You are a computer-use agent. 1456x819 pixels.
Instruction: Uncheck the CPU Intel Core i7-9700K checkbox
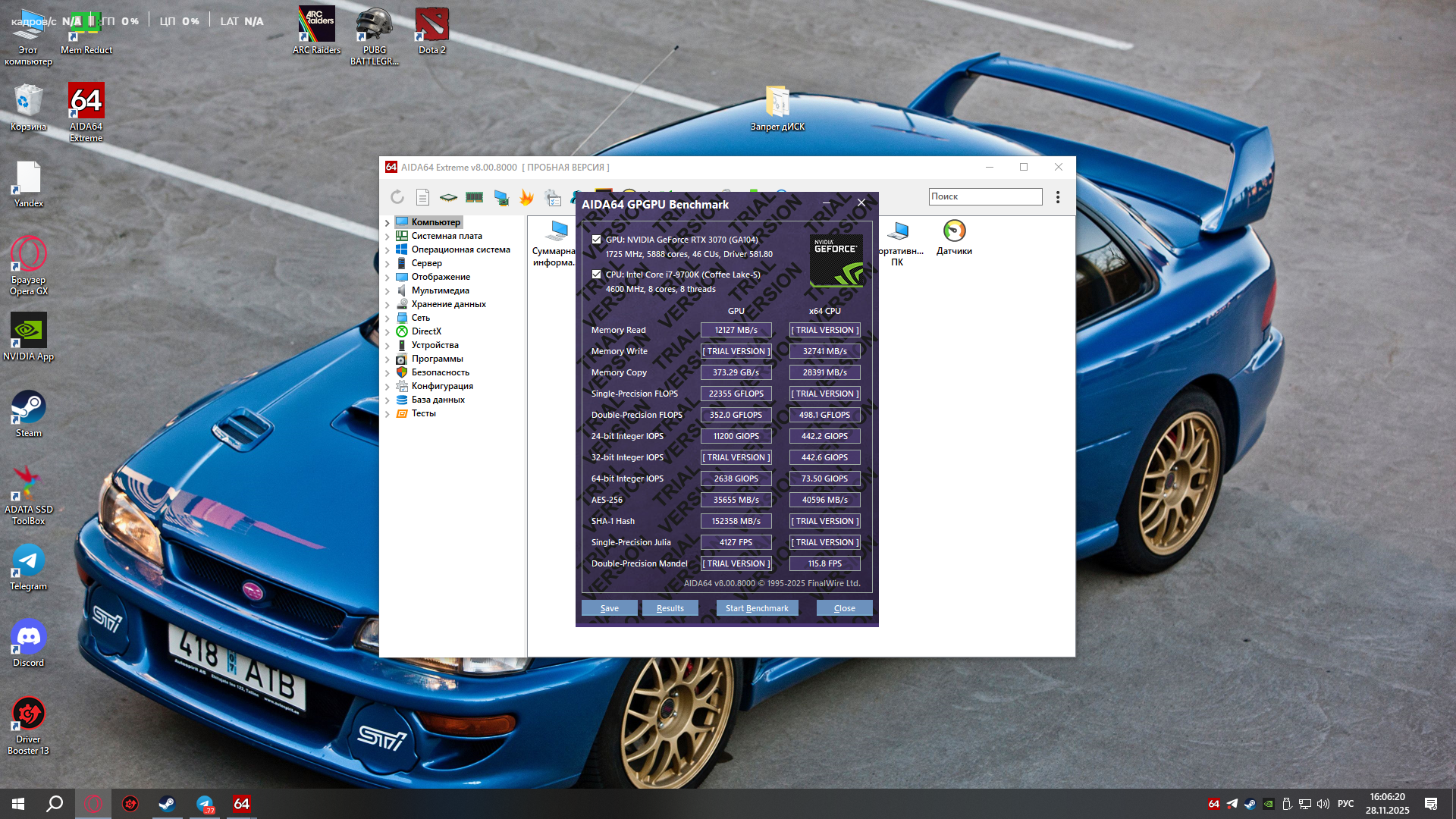tap(597, 275)
